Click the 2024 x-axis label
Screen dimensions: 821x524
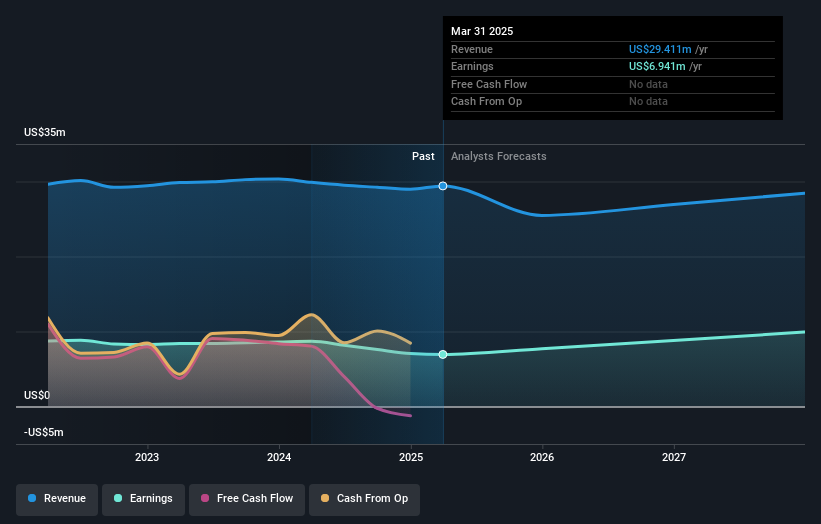click(279, 457)
